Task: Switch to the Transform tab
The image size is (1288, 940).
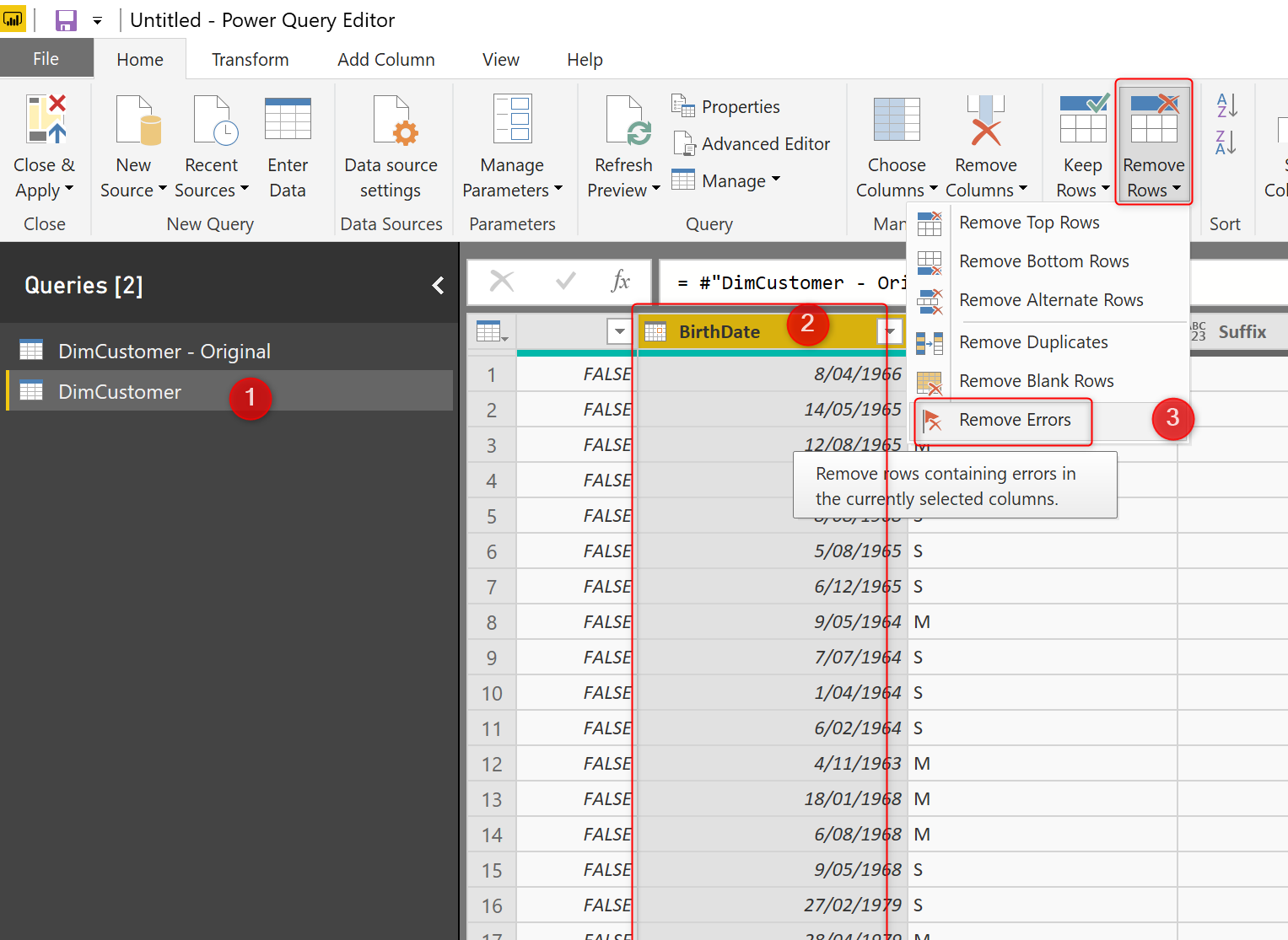Action: (x=249, y=59)
